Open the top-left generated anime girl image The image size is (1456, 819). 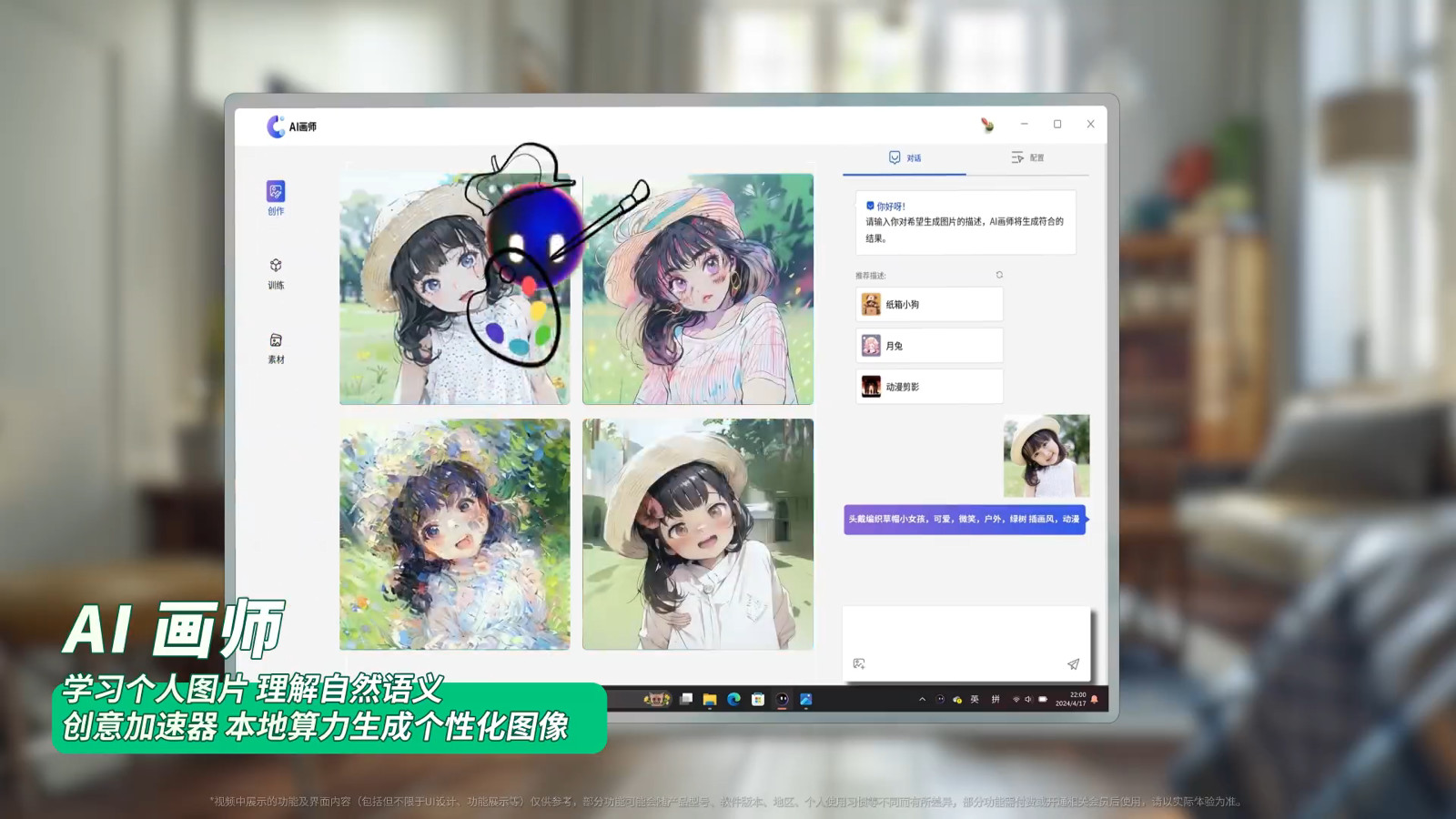coord(455,289)
